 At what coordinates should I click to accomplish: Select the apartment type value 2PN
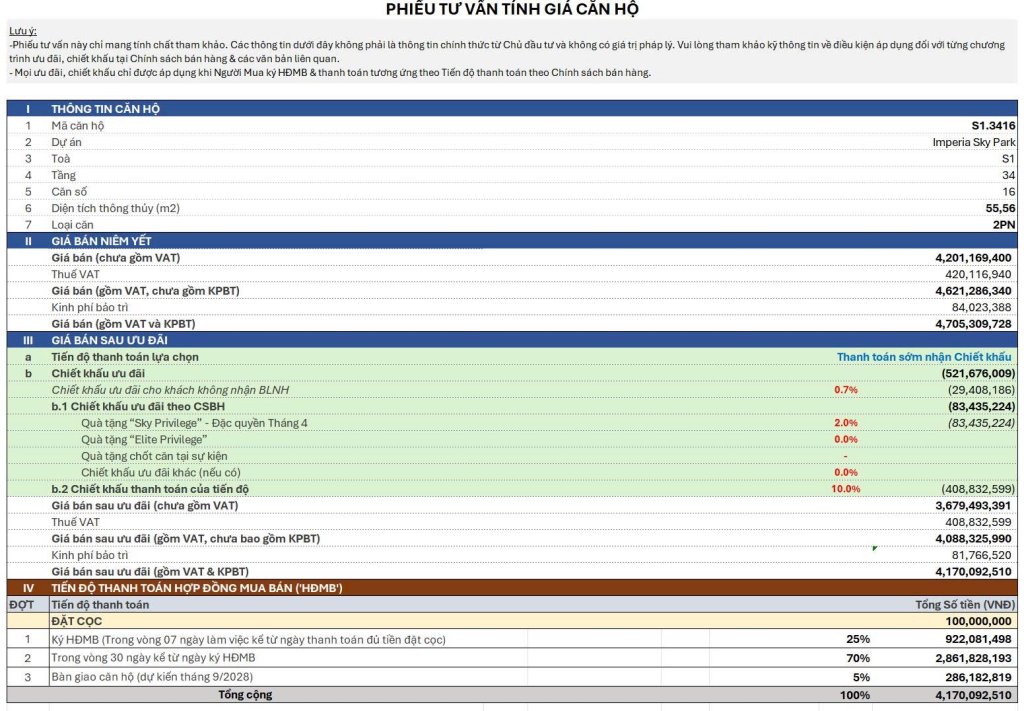pos(1004,225)
